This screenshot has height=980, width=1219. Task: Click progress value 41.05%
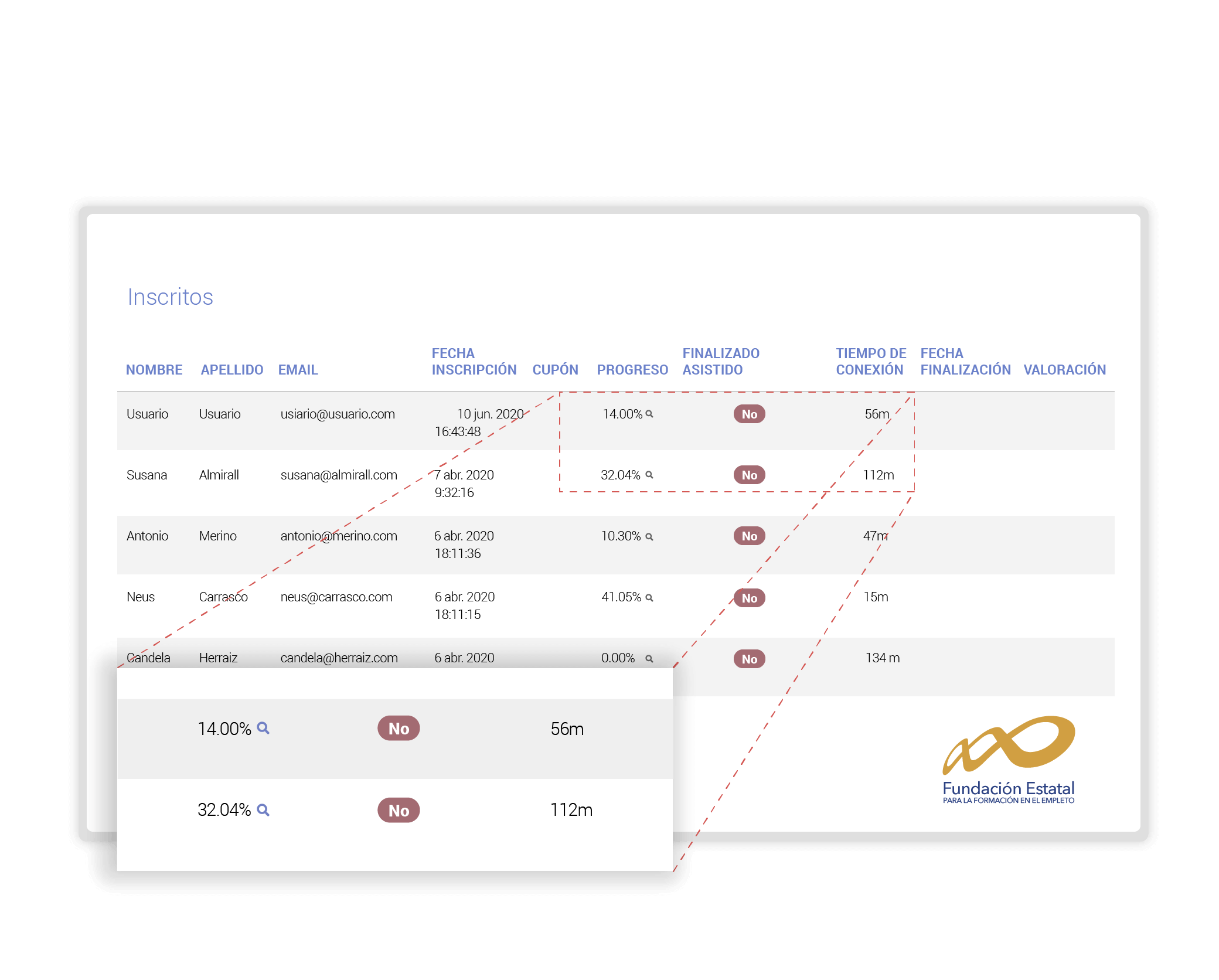(x=621, y=597)
